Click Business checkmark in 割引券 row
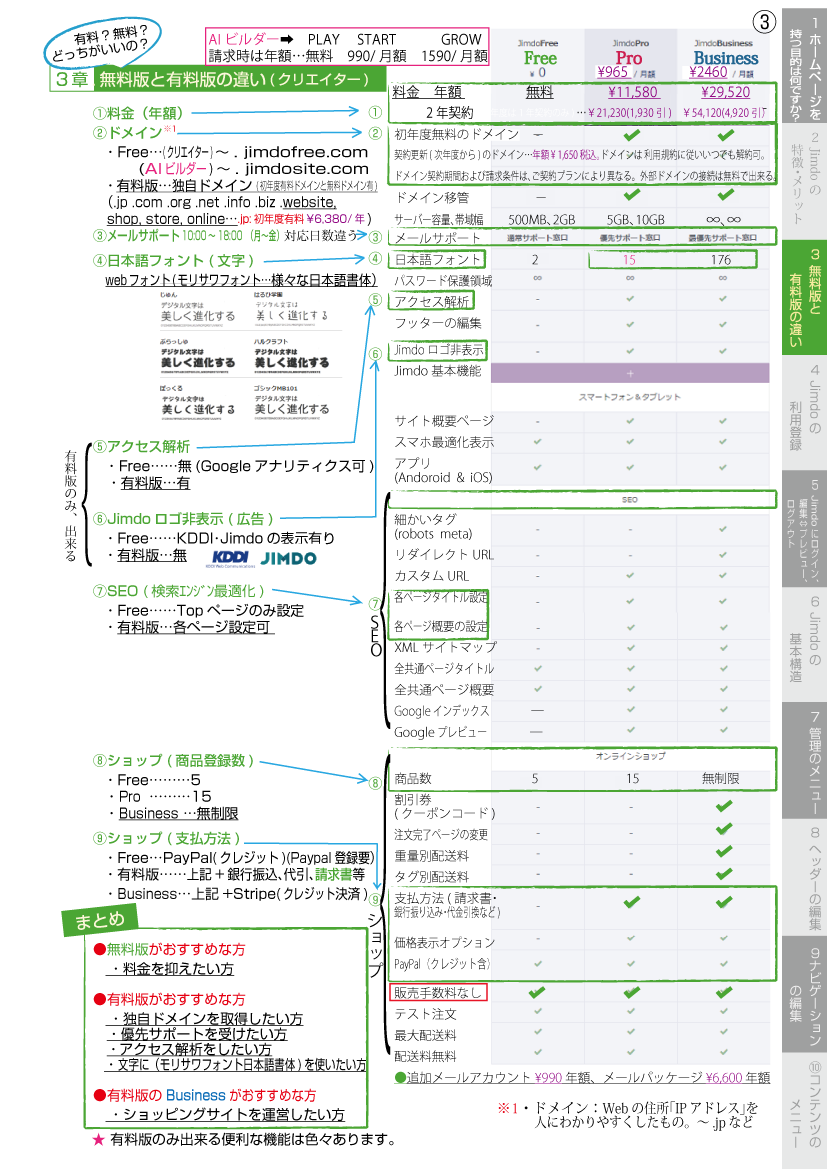827x1169 pixels. coord(723,806)
